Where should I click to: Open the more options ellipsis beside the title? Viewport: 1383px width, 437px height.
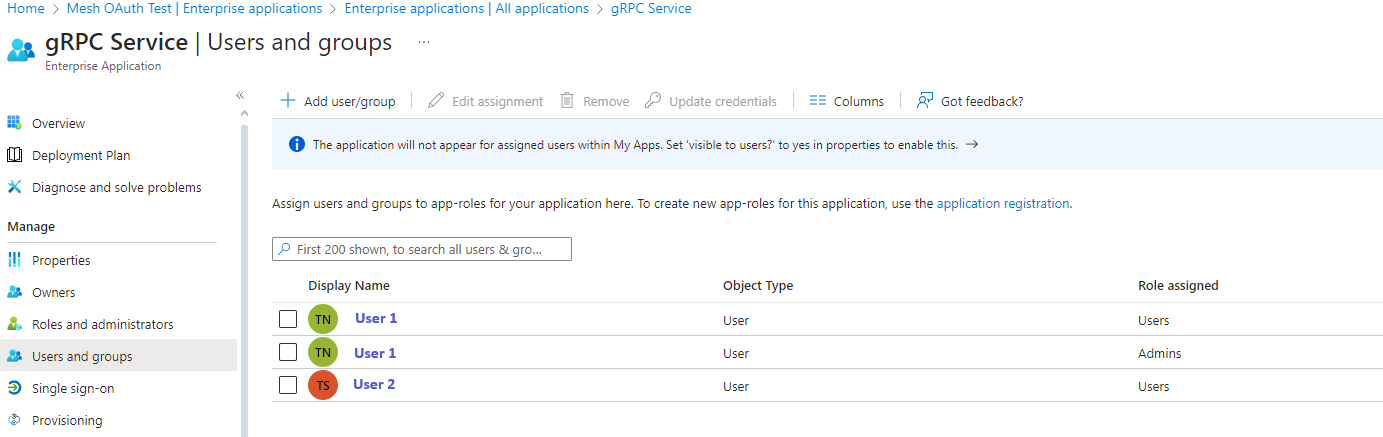pos(424,42)
